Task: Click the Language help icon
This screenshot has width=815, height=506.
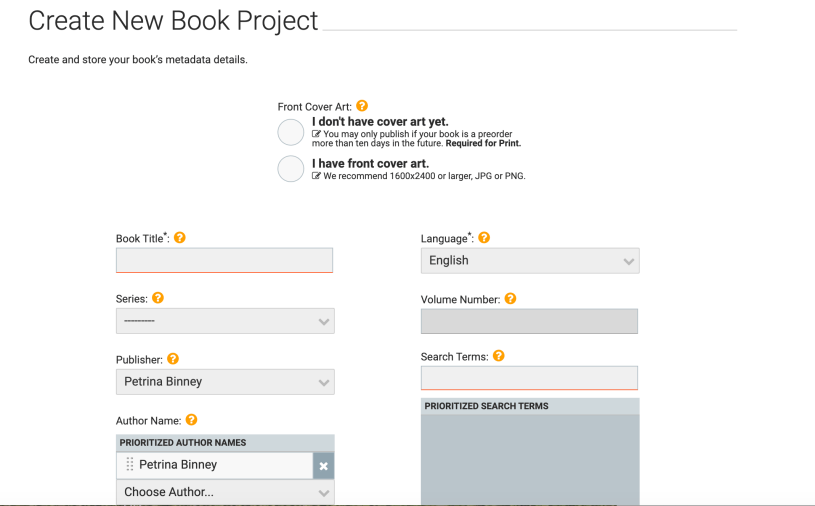Action: click(484, 238)
